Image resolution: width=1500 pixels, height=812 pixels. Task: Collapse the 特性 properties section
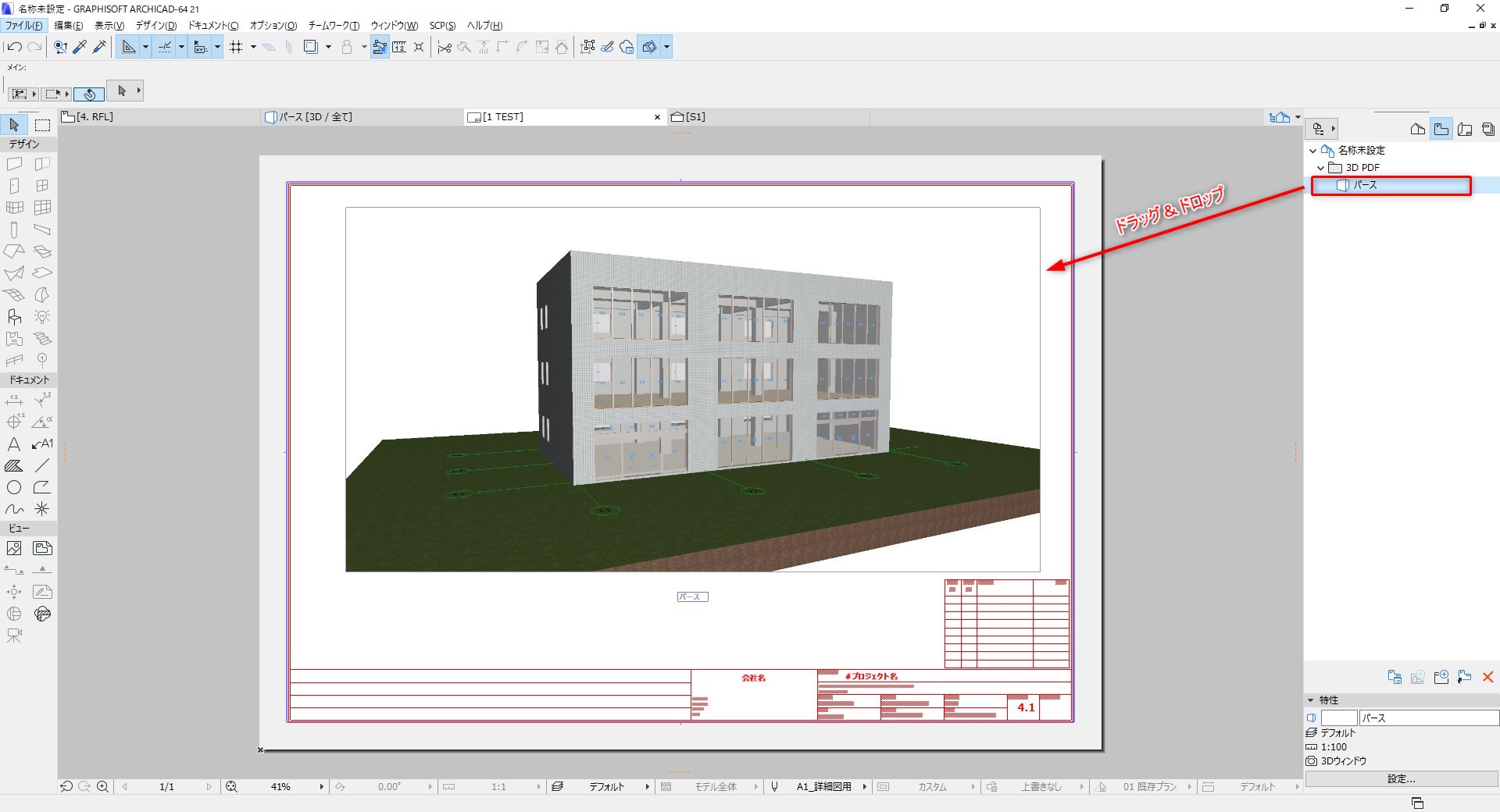click(x=1311, y=700)
